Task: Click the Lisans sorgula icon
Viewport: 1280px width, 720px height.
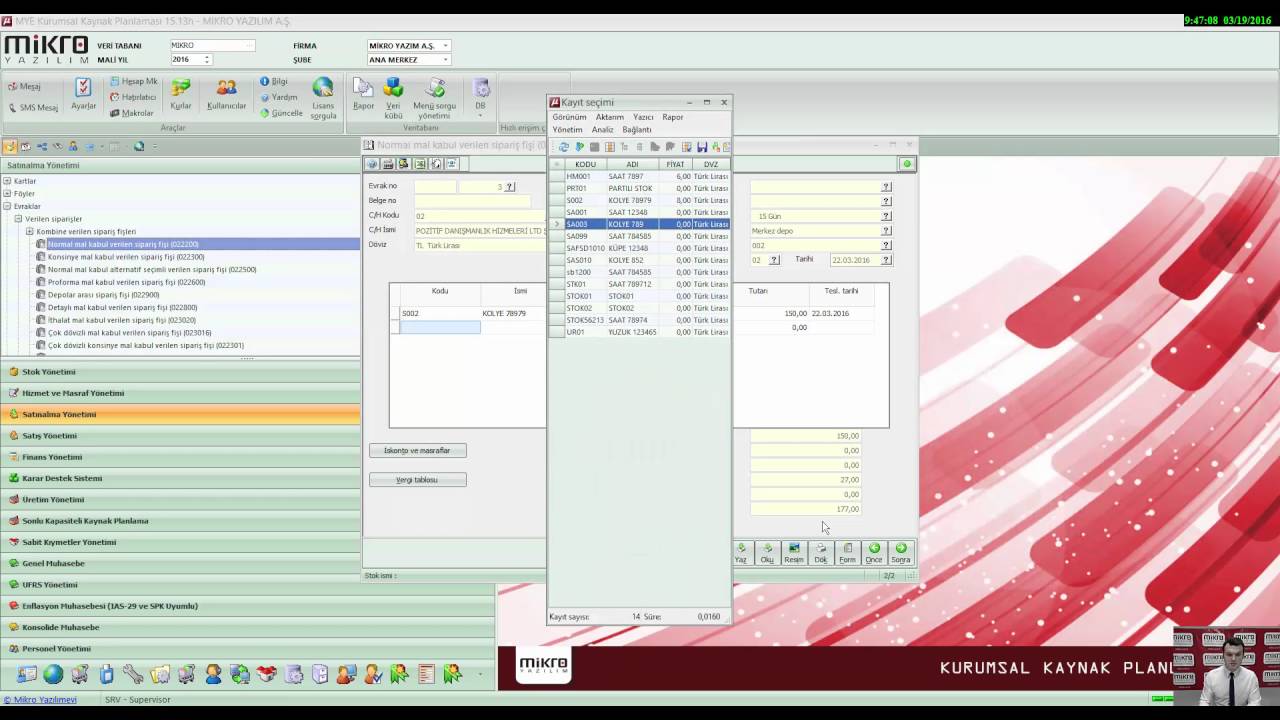Action: [x=323, y=98]
